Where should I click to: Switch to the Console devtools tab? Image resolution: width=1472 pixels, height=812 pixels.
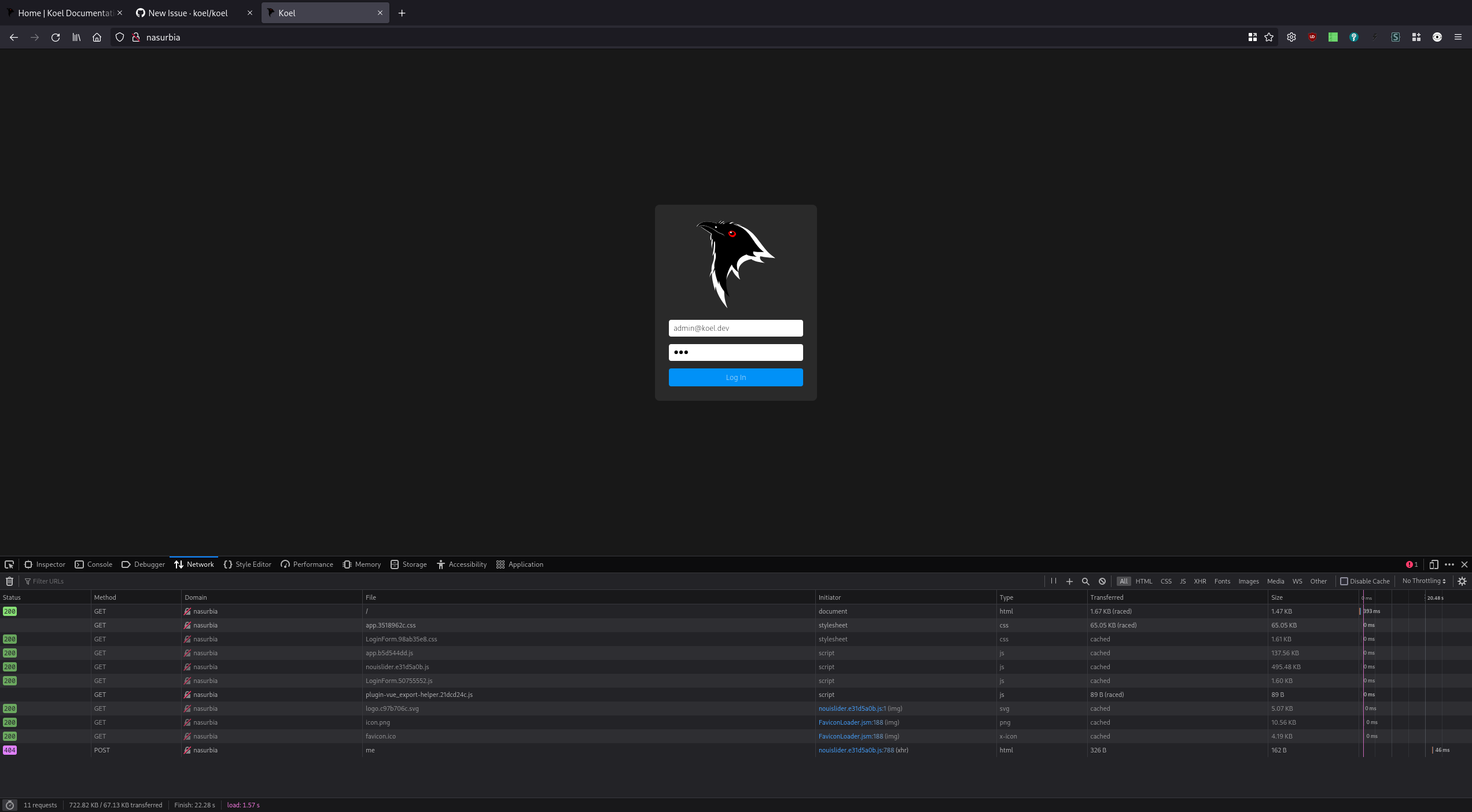tap(94, 564)
